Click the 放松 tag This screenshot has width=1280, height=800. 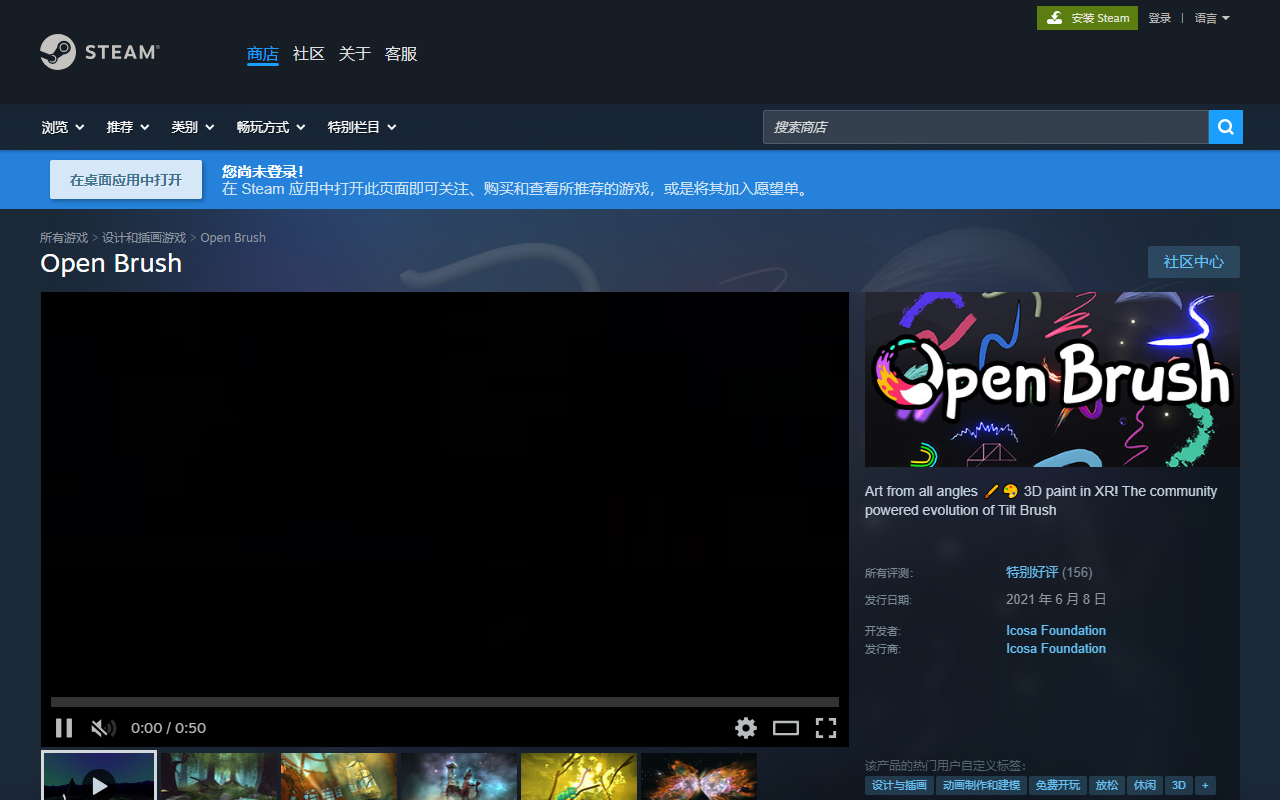coord(1107,786)
